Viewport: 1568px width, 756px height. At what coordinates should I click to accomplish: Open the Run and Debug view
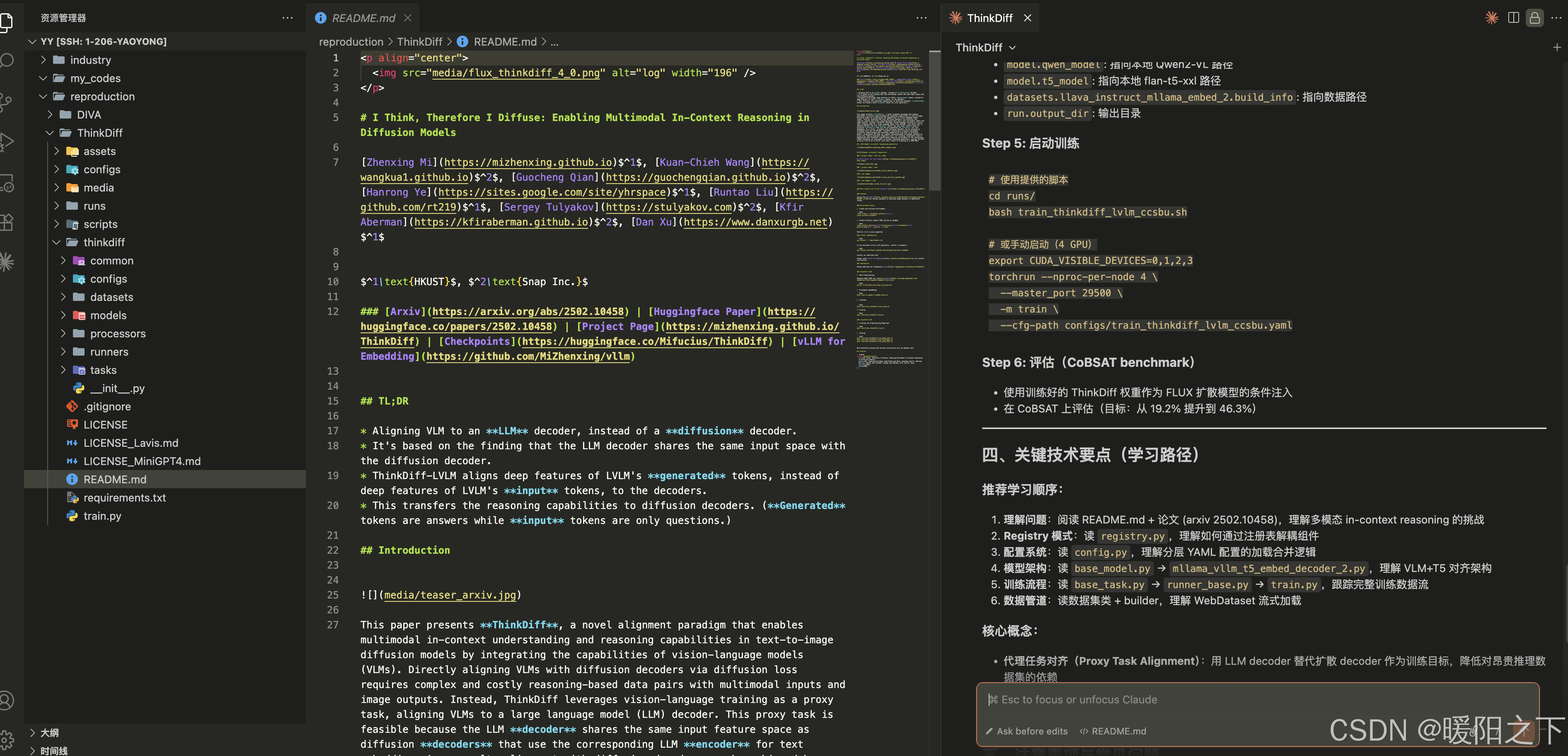pyautogui.click(x=6, y=142)
